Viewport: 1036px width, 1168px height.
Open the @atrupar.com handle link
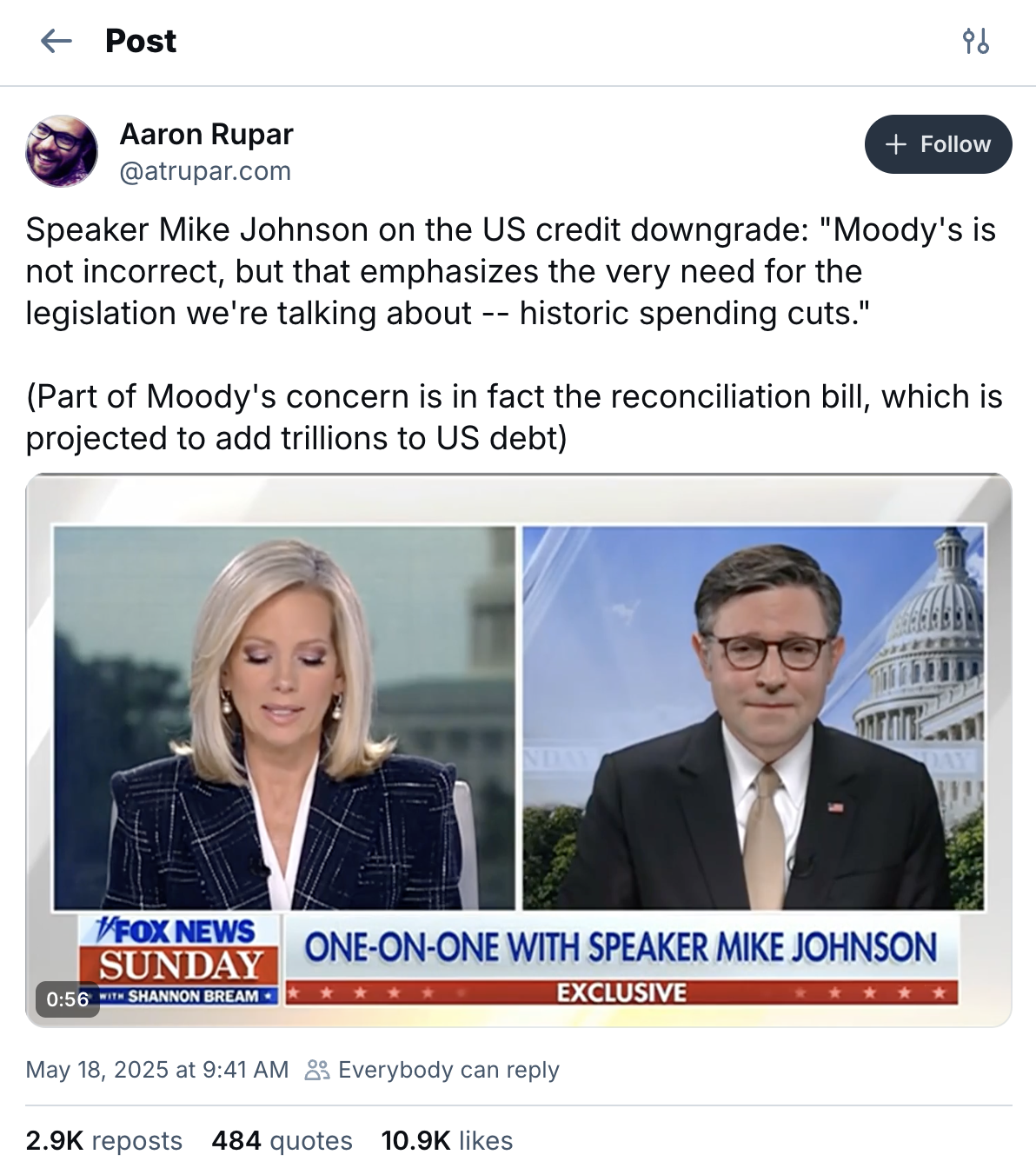click(205, 171)
